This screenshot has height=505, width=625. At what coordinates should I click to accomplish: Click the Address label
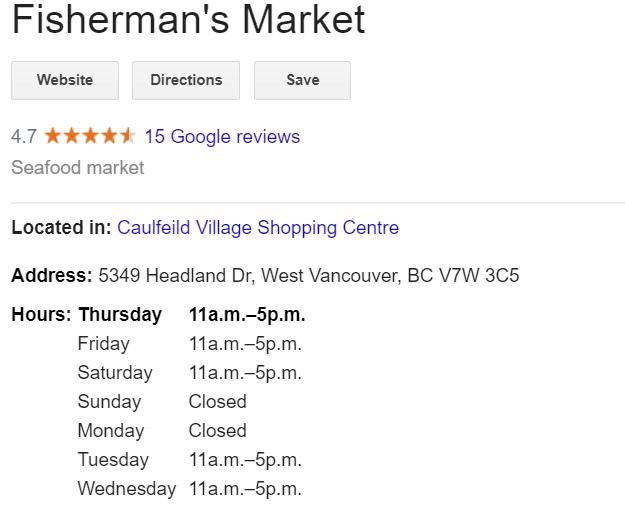coord(51,275)
